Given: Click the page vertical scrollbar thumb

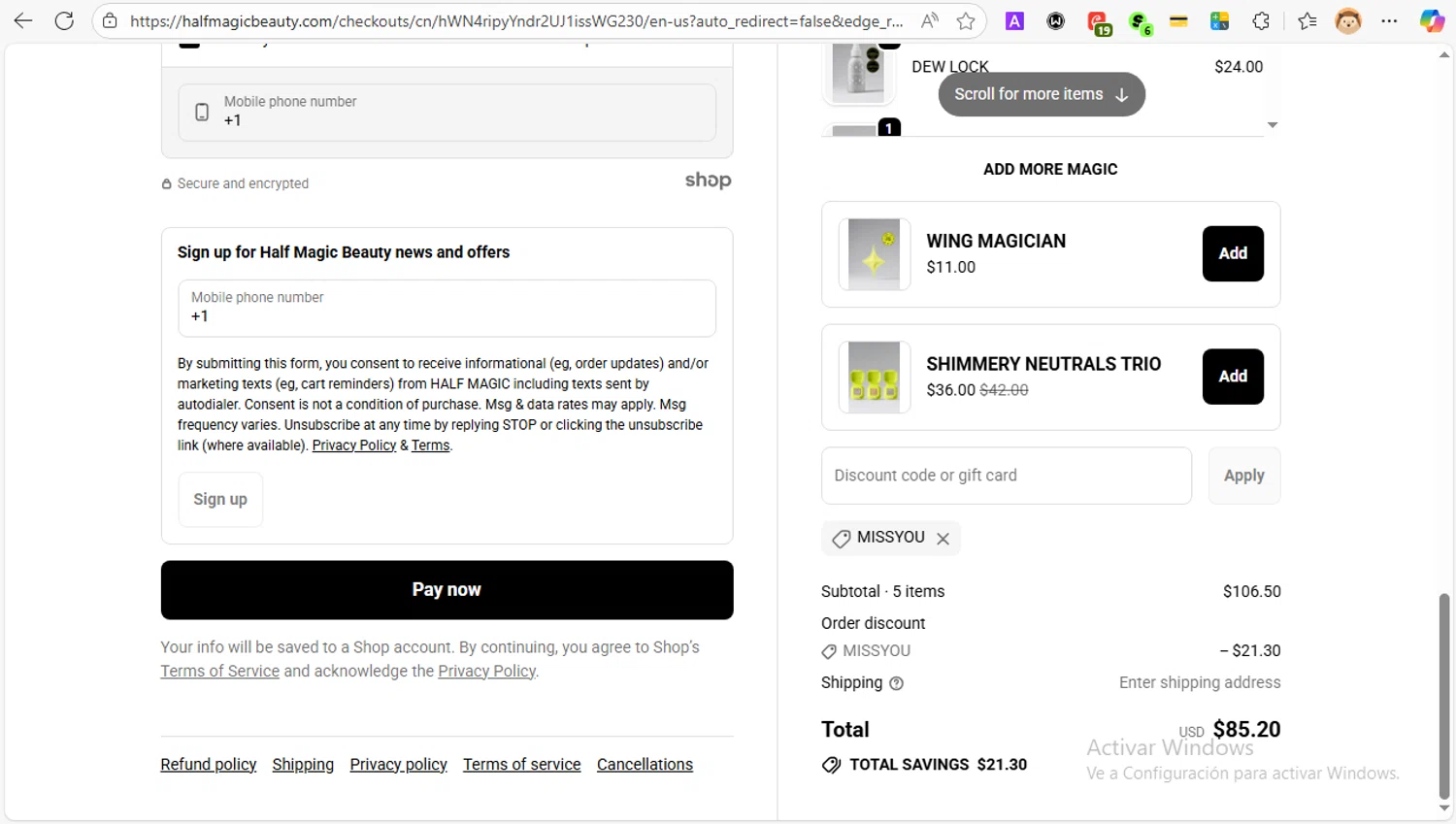Looking at the screenshot, I should coord(1443,695).
